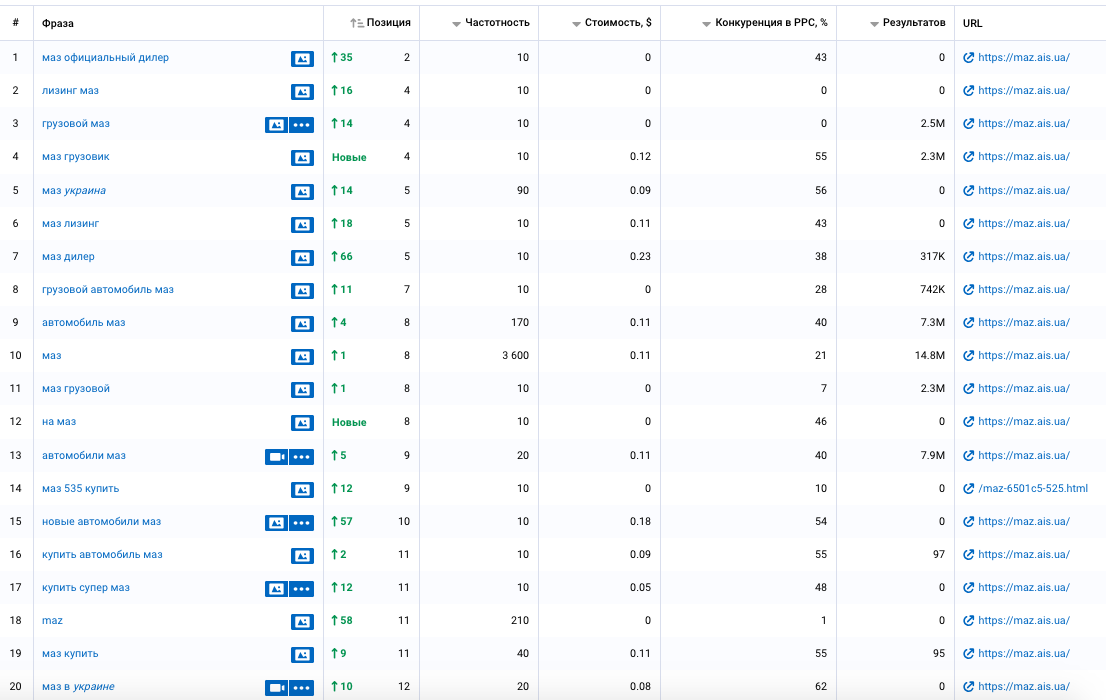Sort table by Частотность column
Image resolution: width=1106 pixels, height=700 pixels.
(491, 23)
